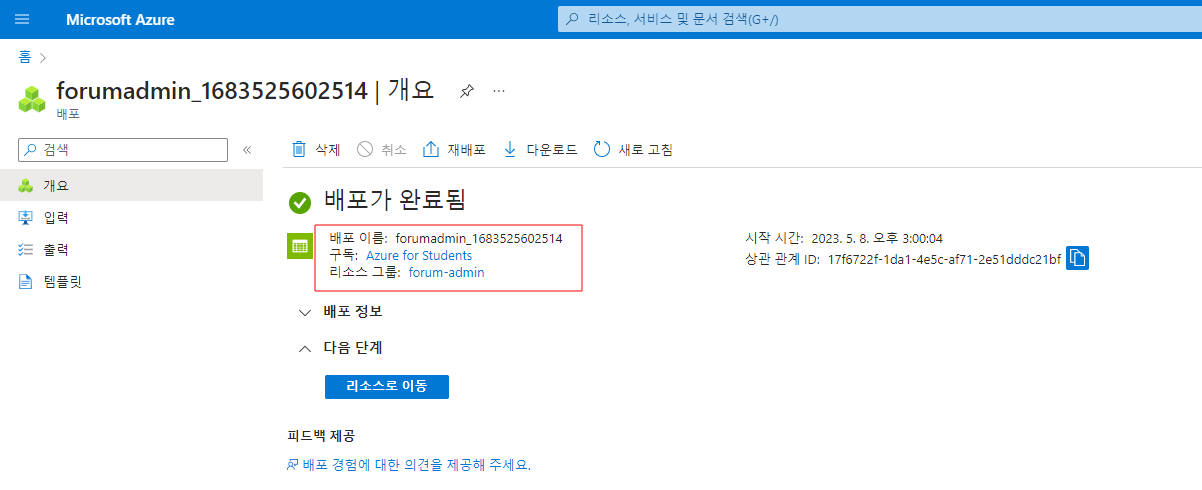This screenshot has width=1202, height=490.
Task: Refresh the page with 새로 고침
Action: (634, 150)
